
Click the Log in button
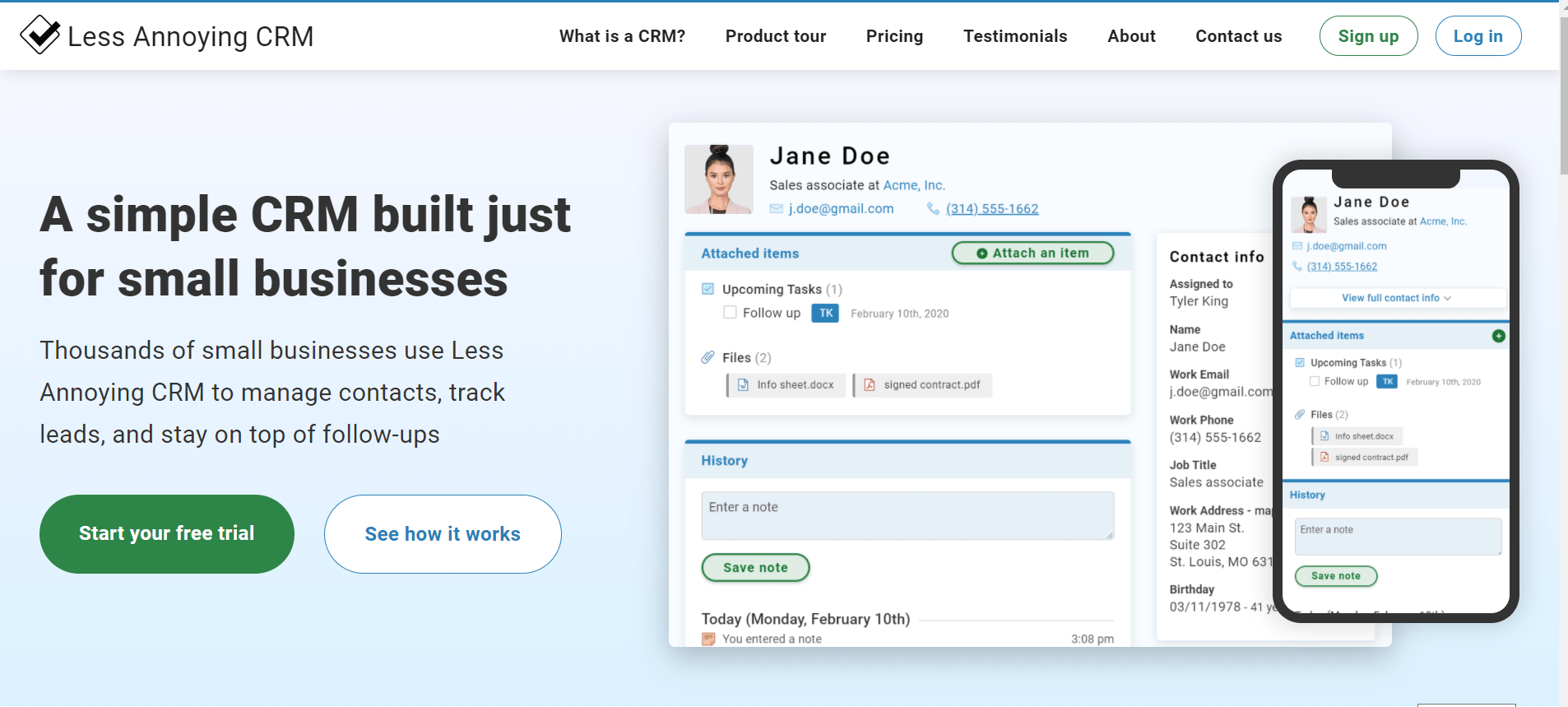[x=1478, y=36]
